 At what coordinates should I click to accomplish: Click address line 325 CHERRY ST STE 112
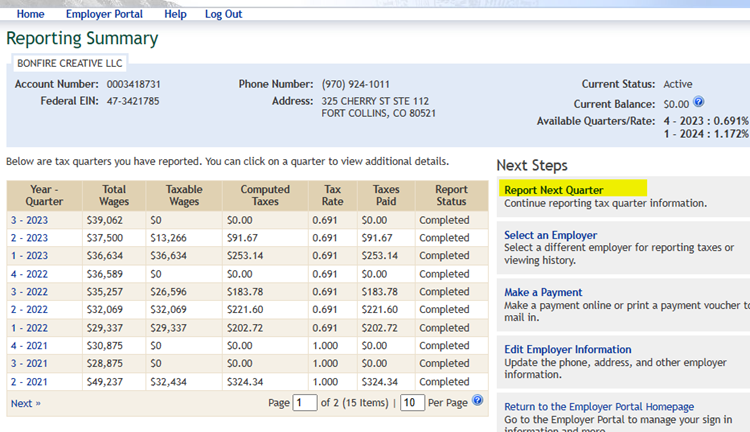click(x=375, y=101)
